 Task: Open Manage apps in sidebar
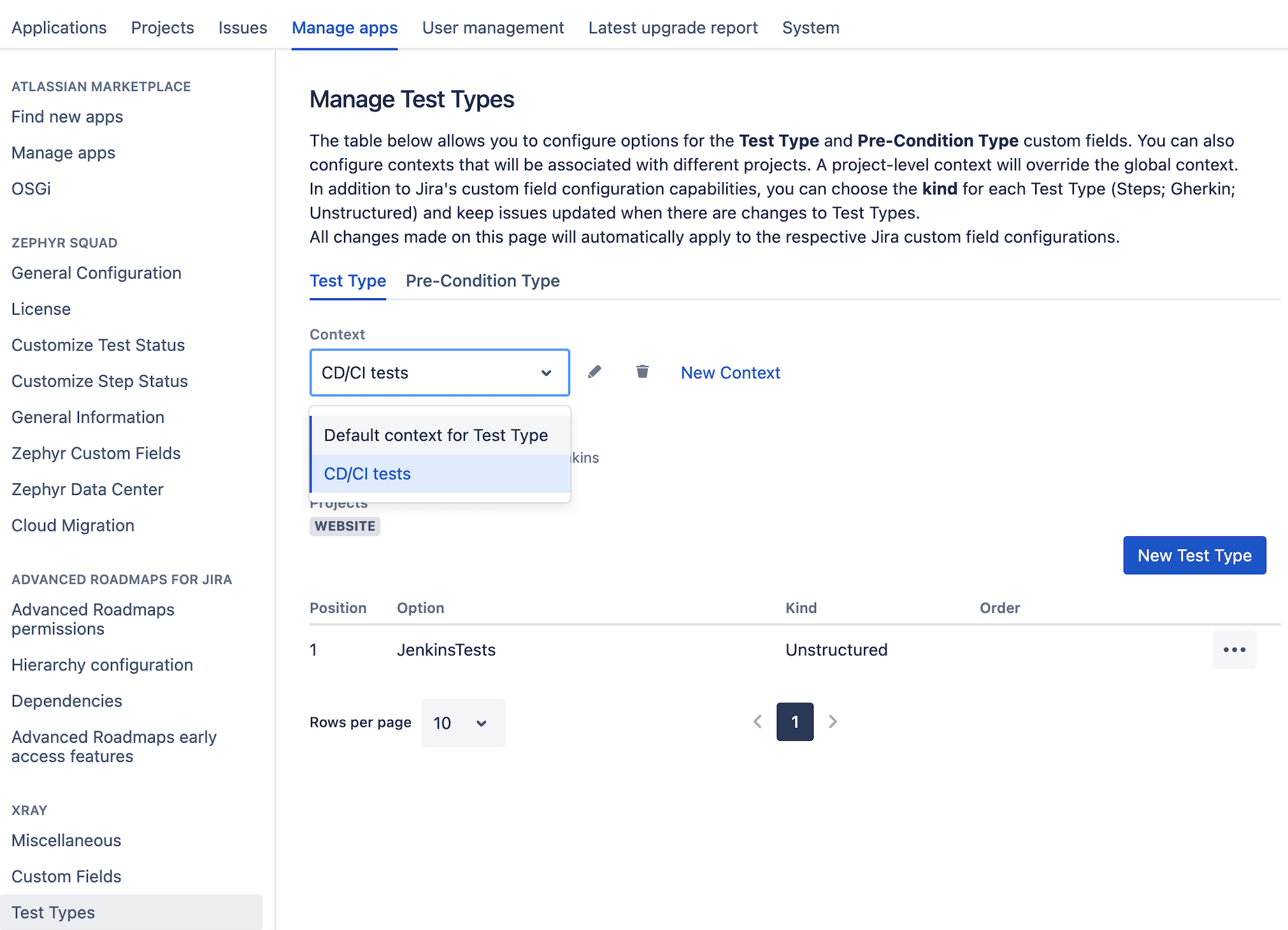pyautogui.click(x=63, y=153)
